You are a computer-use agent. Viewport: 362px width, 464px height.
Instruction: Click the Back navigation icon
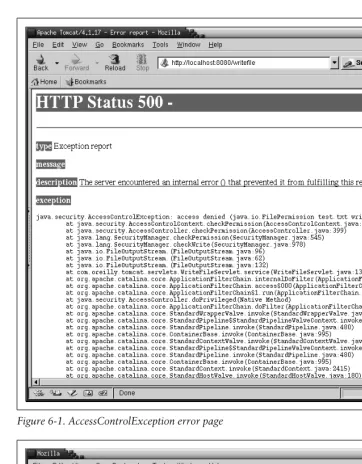click(41, 63)
